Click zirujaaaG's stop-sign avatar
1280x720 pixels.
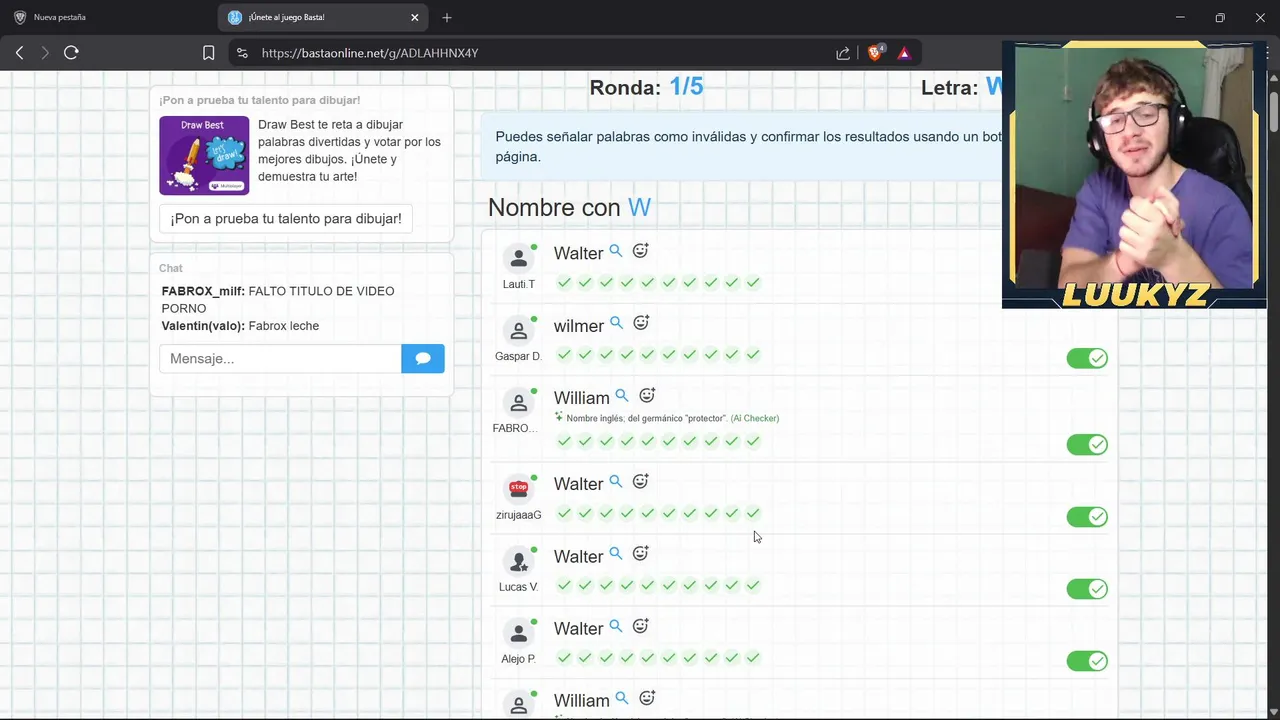(518, 489)
